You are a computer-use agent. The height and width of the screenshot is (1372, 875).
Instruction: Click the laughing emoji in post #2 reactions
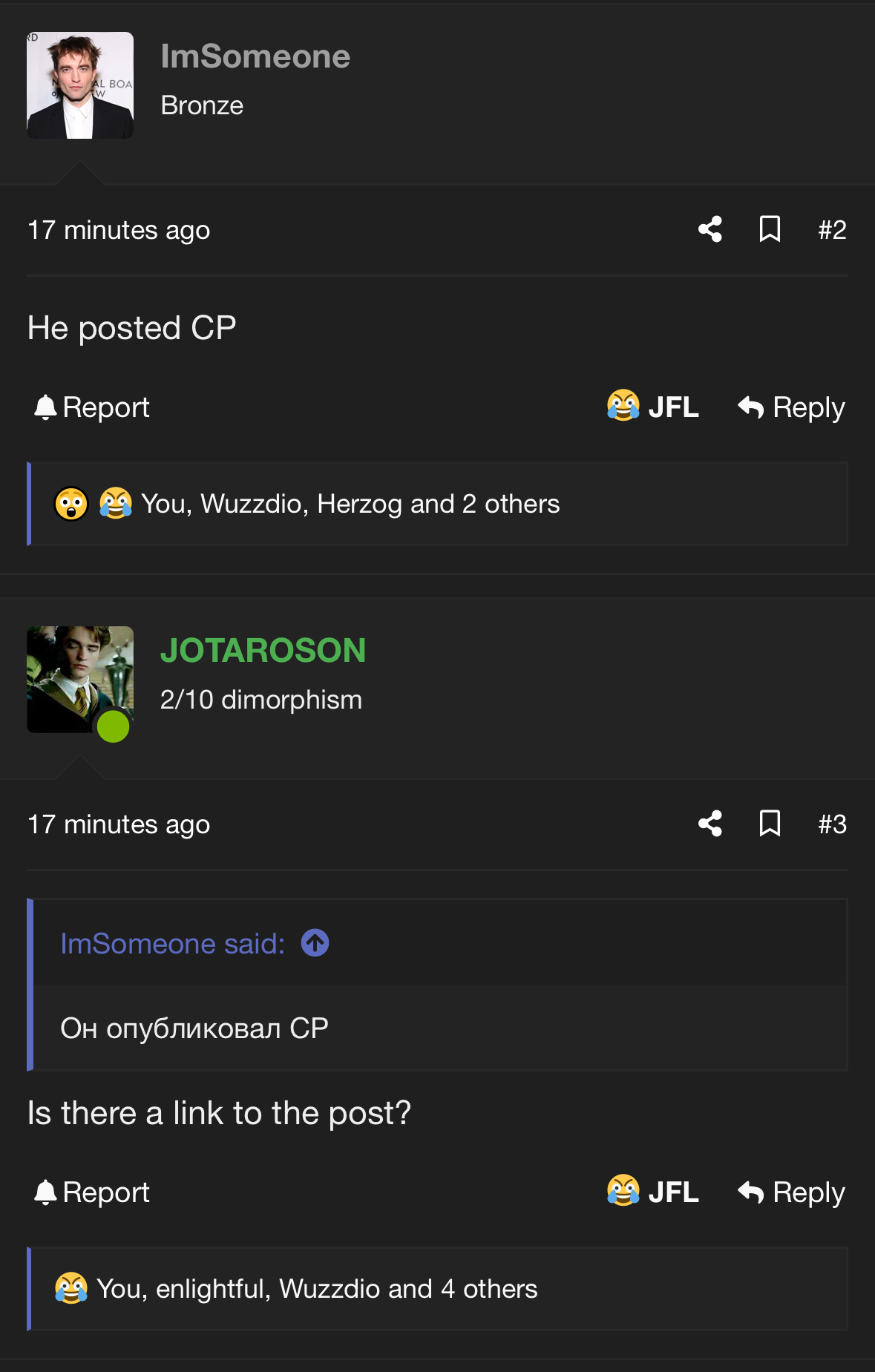[116, 504]
